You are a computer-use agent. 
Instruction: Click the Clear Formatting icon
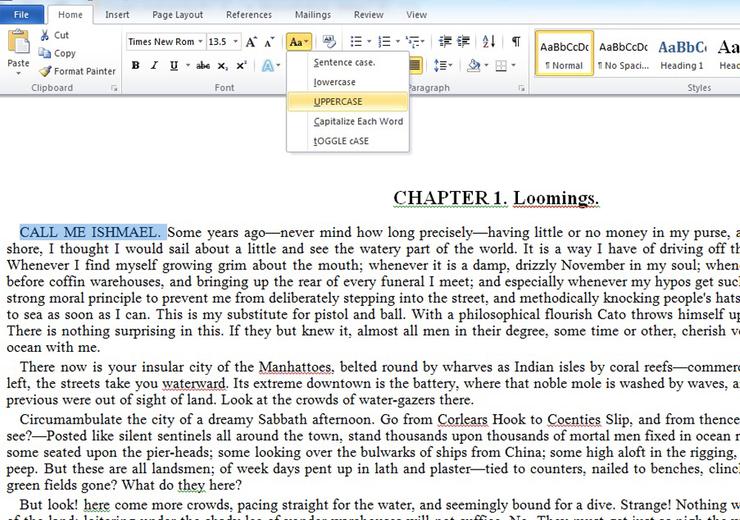click(x=329, y=42)
